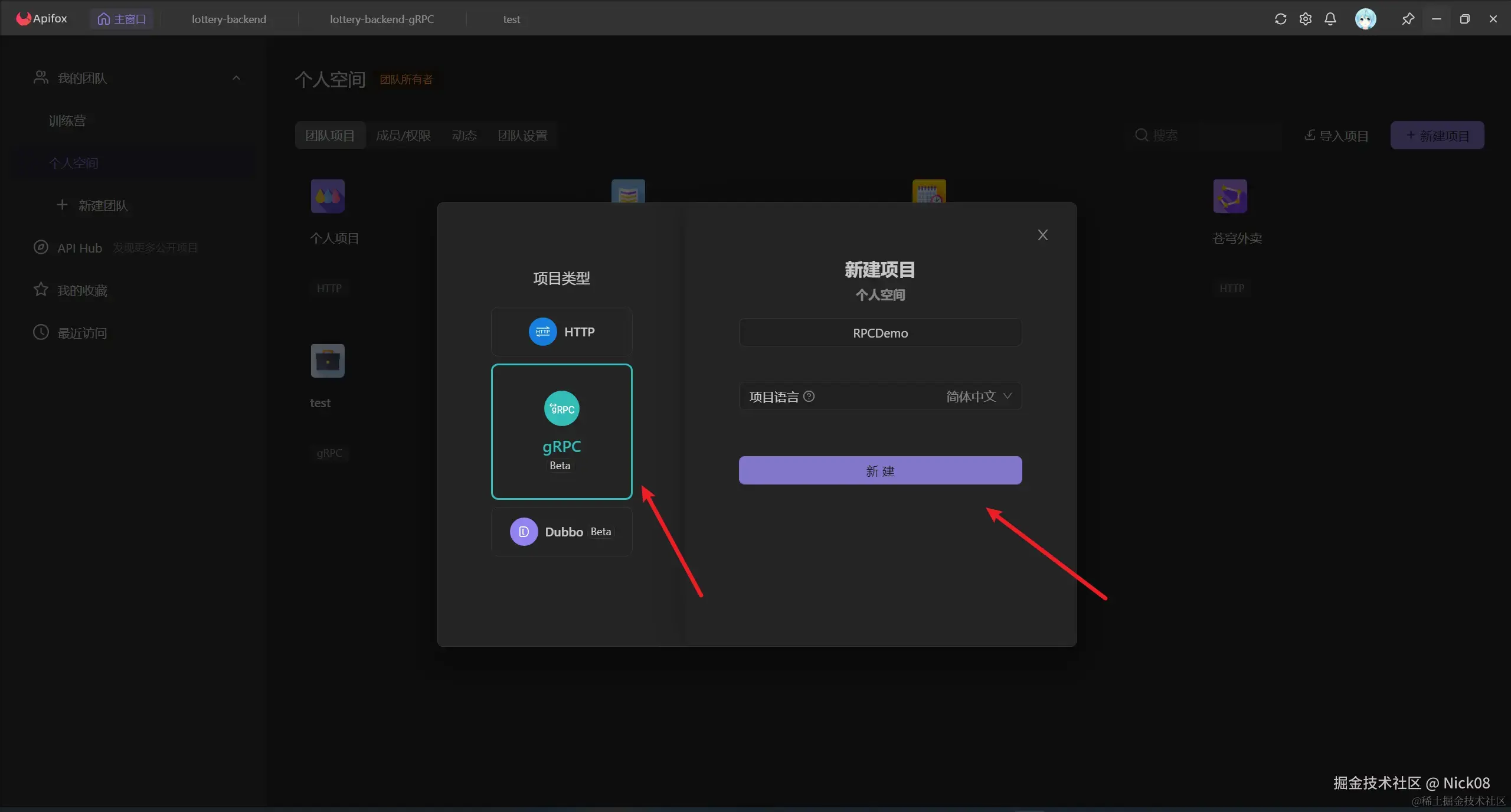Close the new project dialog
The width and height of the screenshot is (1511, 812).
pyautogui.click(x=1043, y=235)
